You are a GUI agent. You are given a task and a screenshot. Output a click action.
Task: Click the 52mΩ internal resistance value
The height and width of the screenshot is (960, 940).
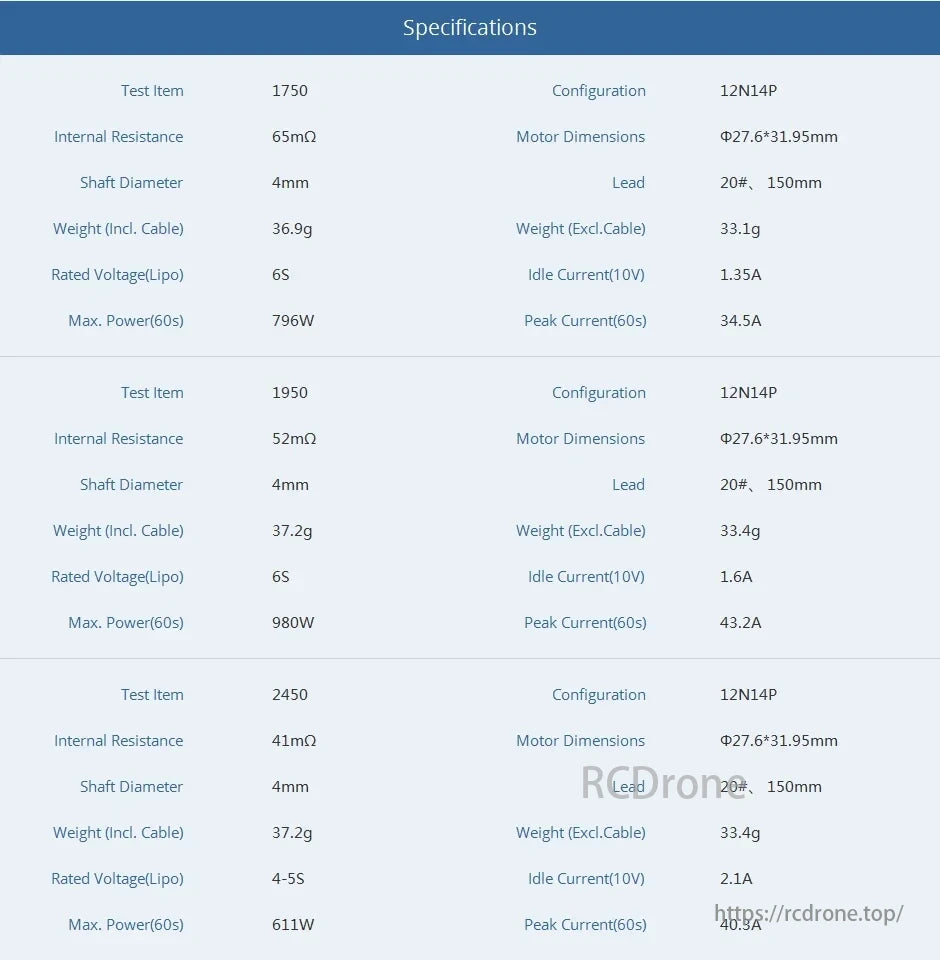(x=294, y=439)
